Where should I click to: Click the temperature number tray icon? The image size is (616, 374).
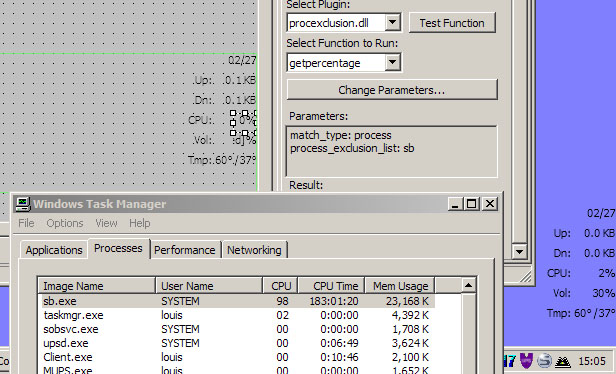509,361
